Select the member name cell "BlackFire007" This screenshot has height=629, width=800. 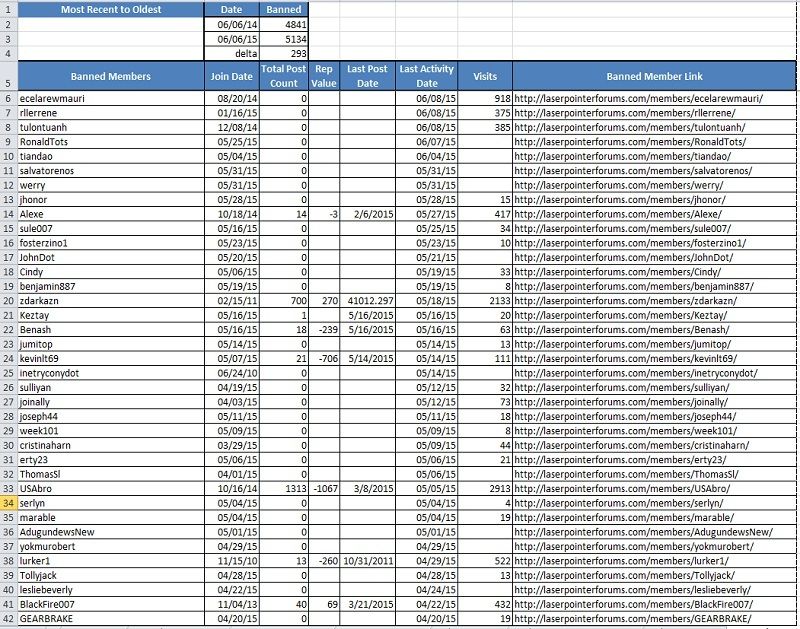click(x=111, y=605)
